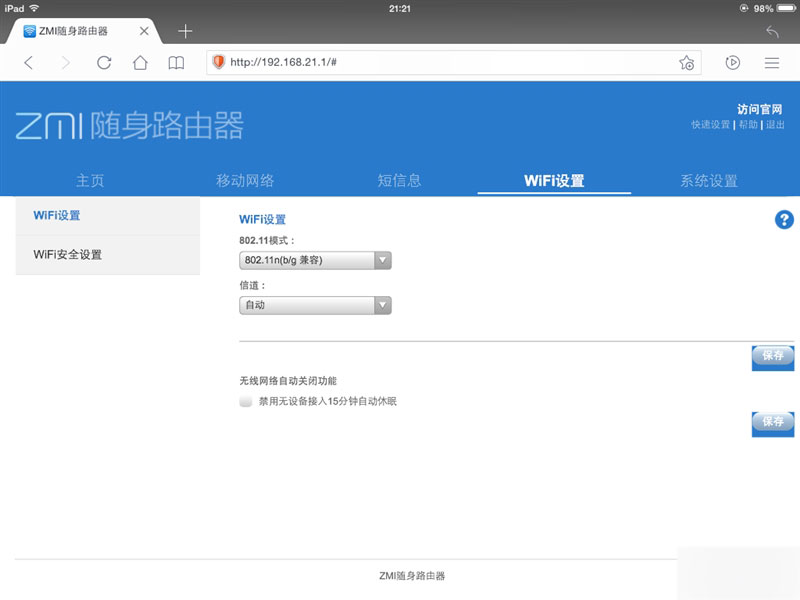Viewport: 800px width, 600px height.
Task: Click the circular play icon near the menu
Action: point(732,62)
